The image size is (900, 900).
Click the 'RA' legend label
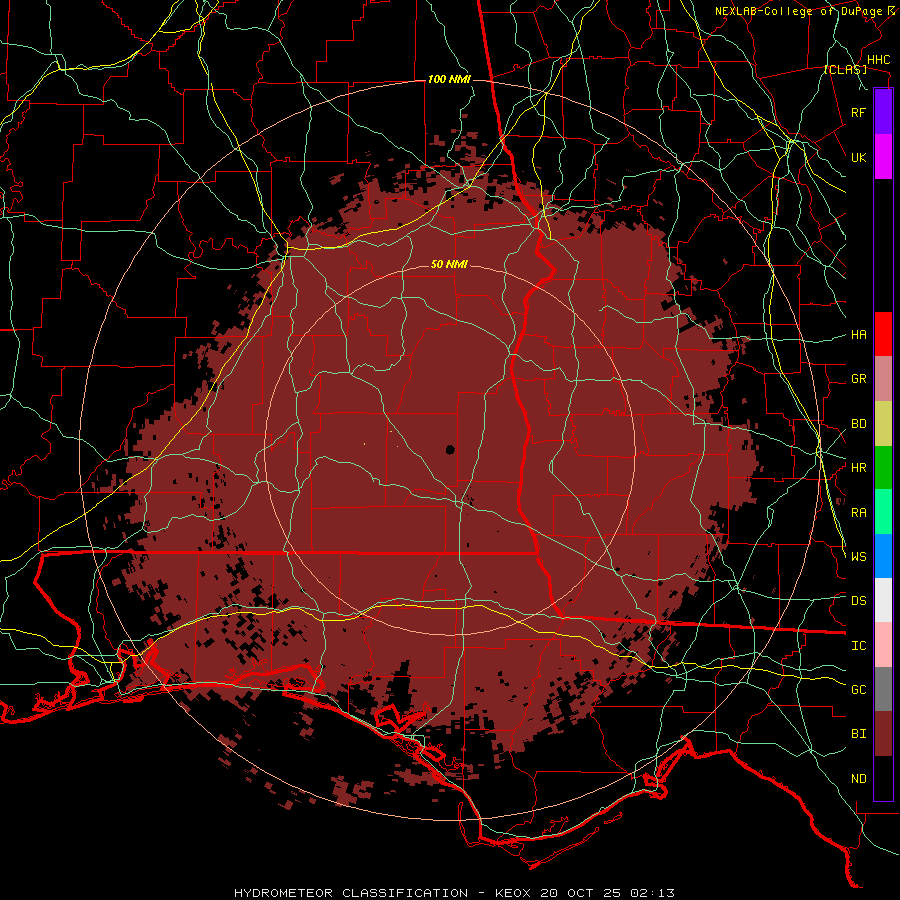(858, 513)
